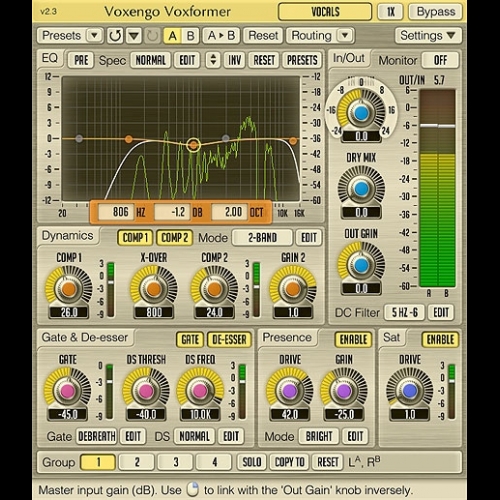The image size is (500, 500).
Task: Select state A
Action: click(x=172, y=36)
